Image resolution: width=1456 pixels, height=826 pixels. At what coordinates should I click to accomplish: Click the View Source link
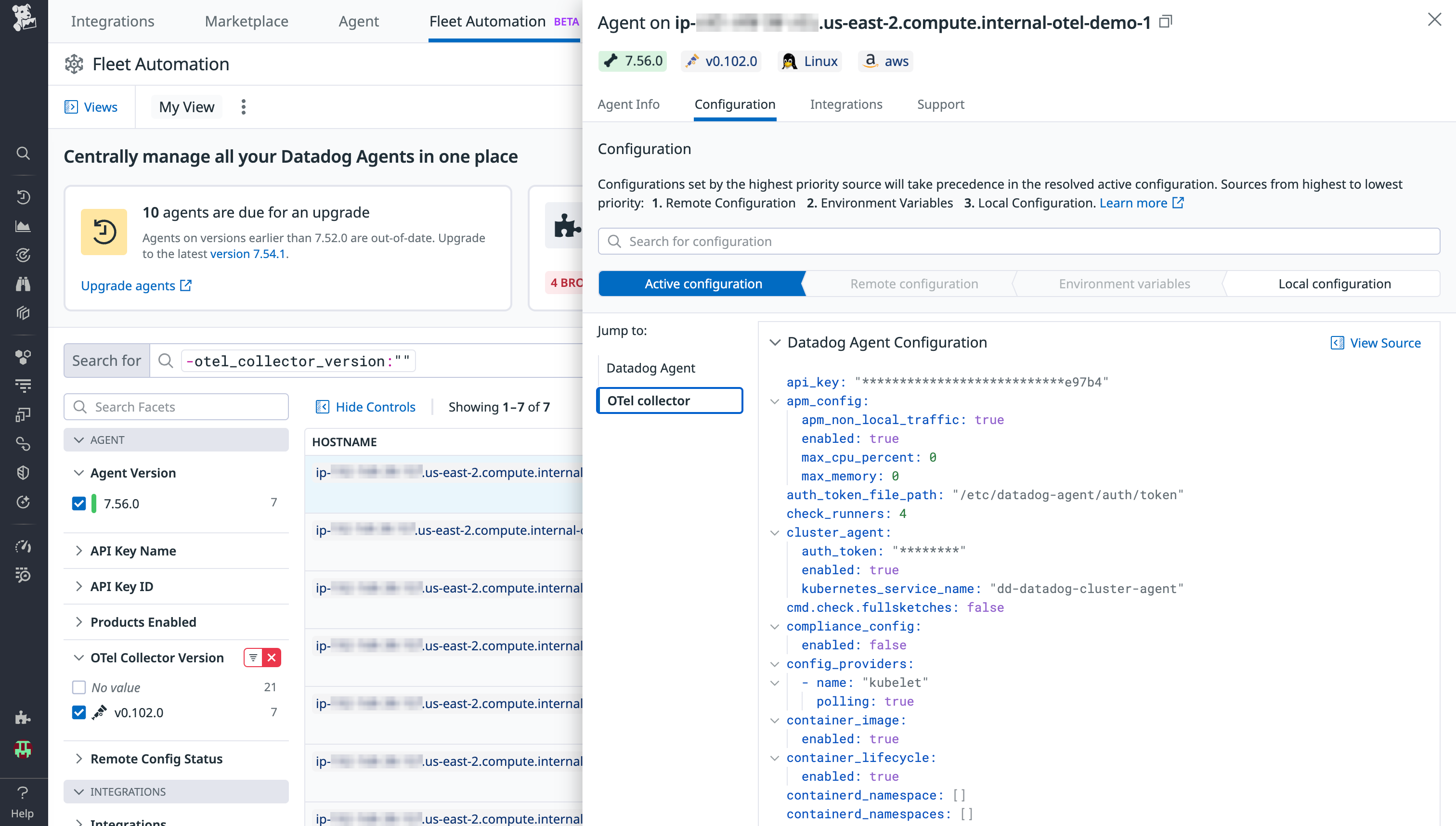[x=1376, y=343]
